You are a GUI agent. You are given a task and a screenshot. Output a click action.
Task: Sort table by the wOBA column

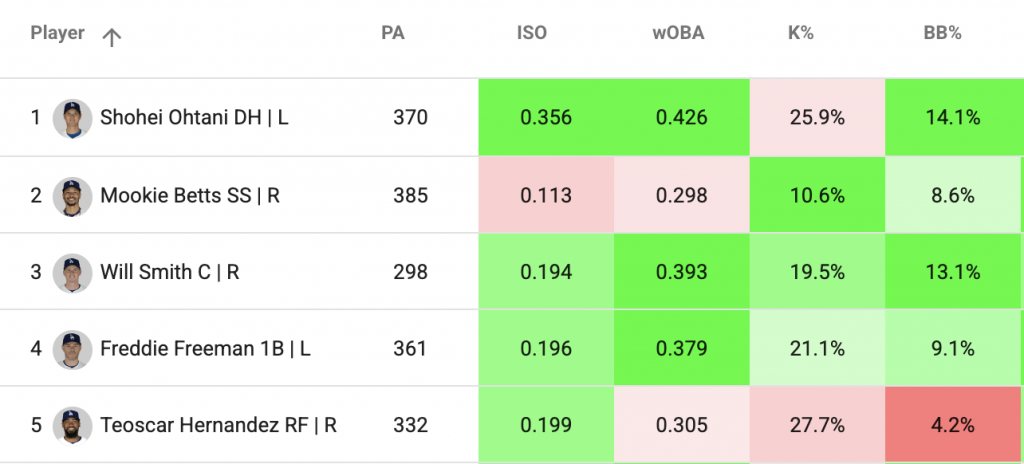coord(678,33)
